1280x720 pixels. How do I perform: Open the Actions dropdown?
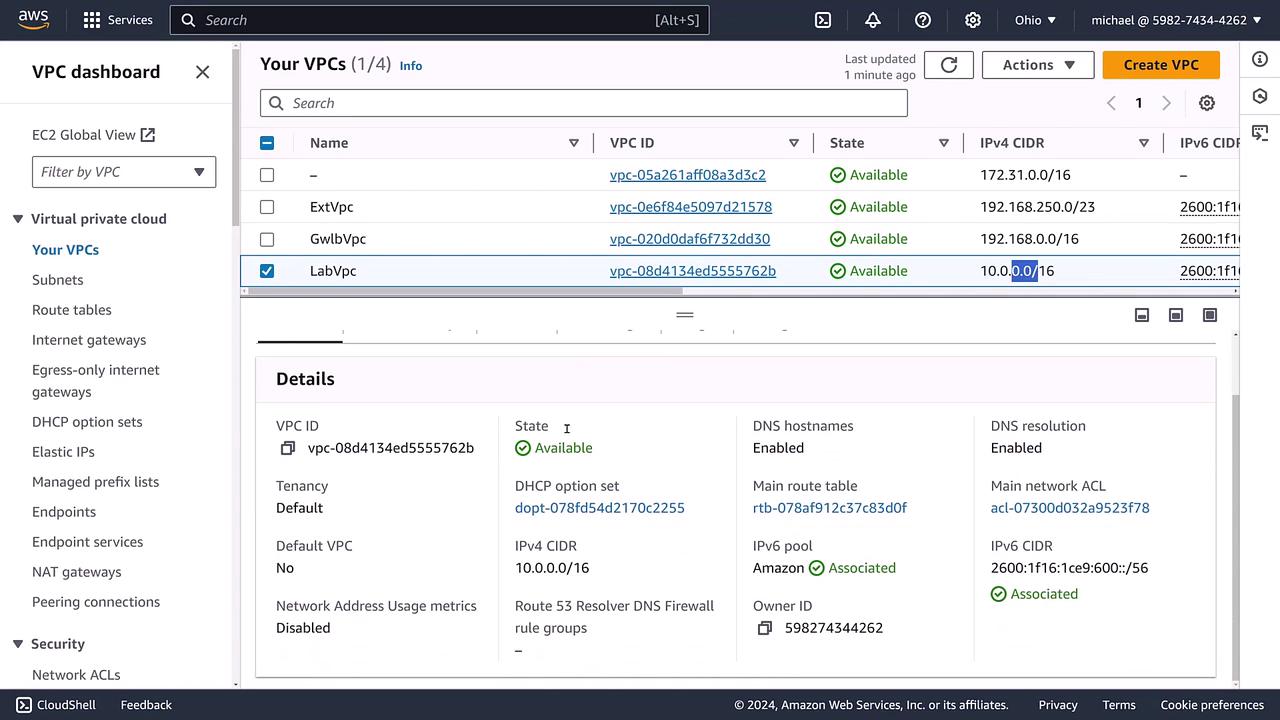pyautogui.click(x=1038, y=65)
